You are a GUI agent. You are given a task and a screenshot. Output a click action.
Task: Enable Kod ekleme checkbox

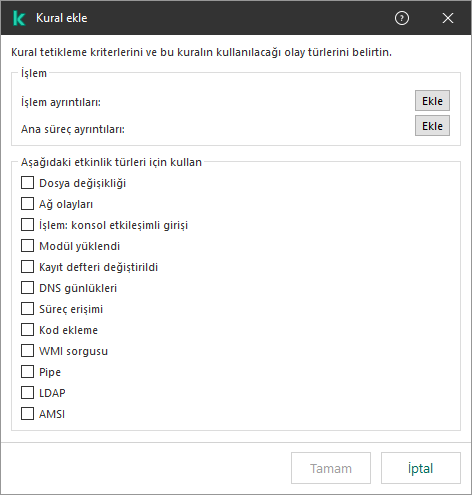point(27,330)
